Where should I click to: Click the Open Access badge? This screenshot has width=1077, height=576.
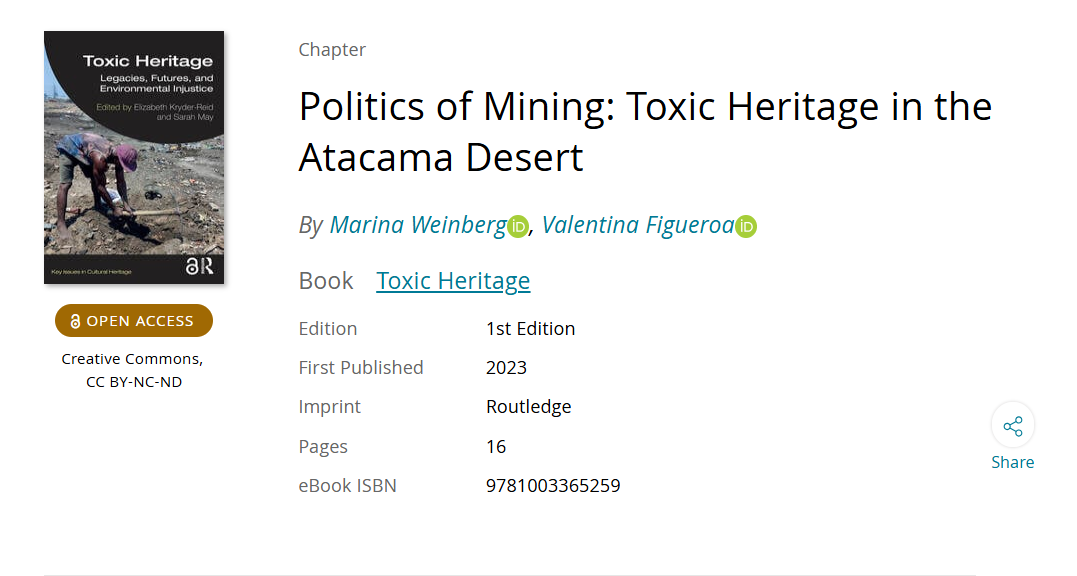[x=134, y=321]
